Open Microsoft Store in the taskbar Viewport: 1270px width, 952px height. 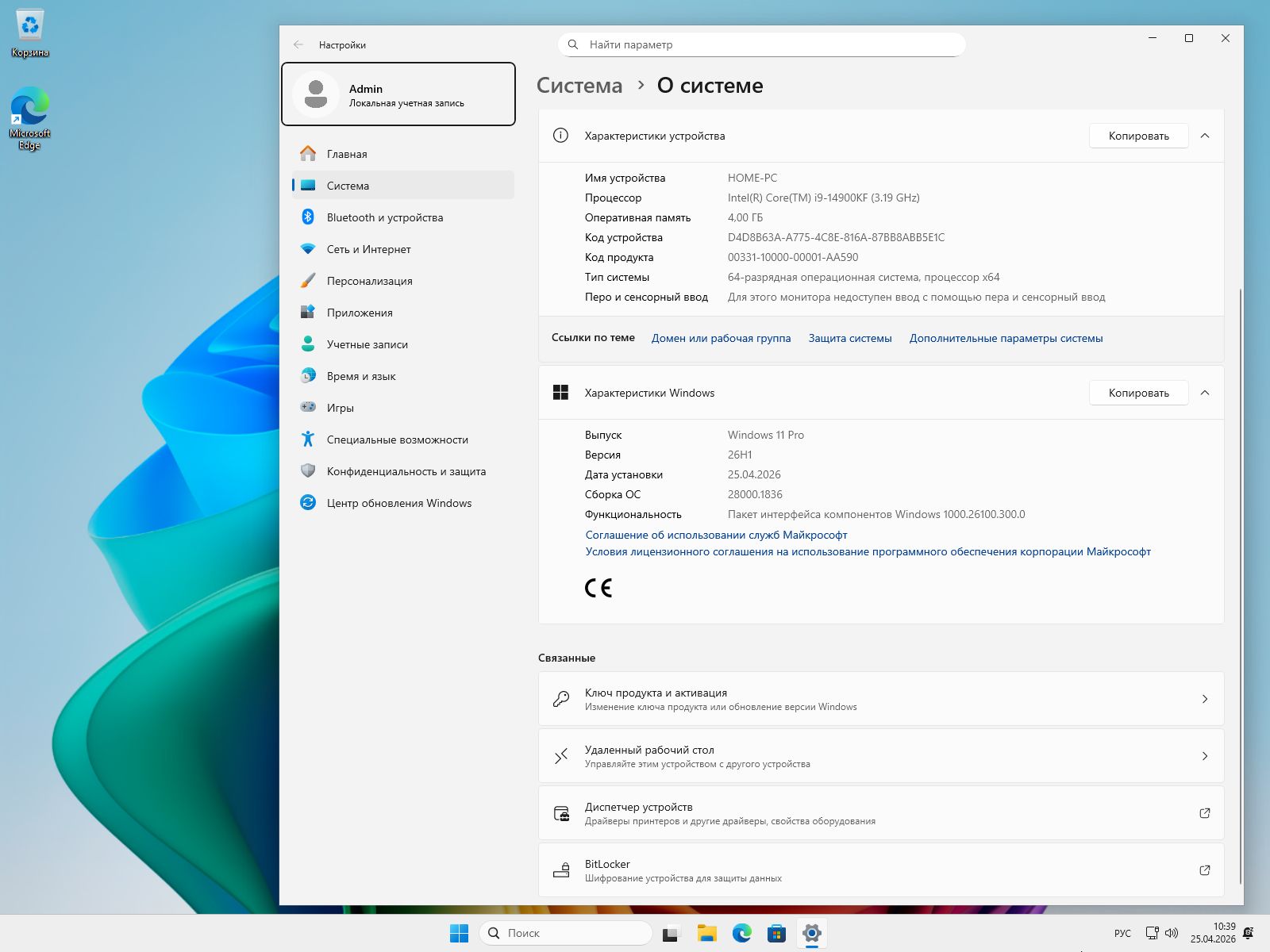click(776, 933)
